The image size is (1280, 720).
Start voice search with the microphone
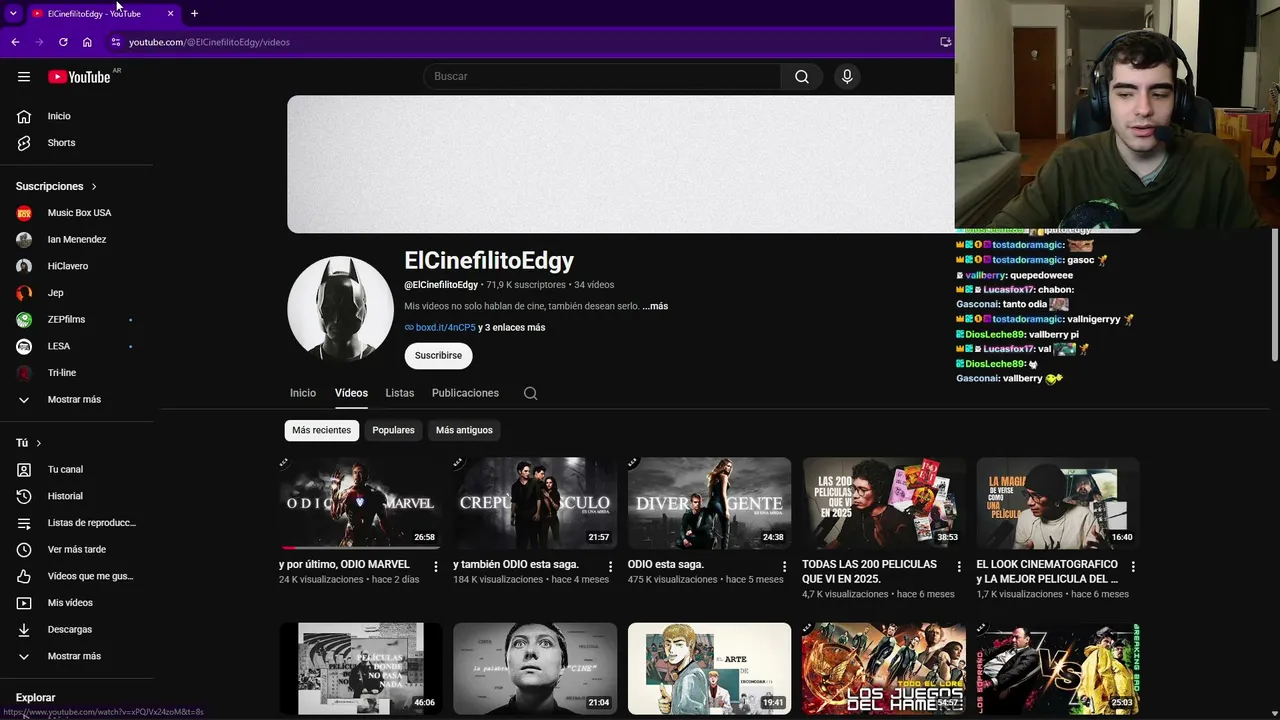pyautogui.click(x=847, y=77)
